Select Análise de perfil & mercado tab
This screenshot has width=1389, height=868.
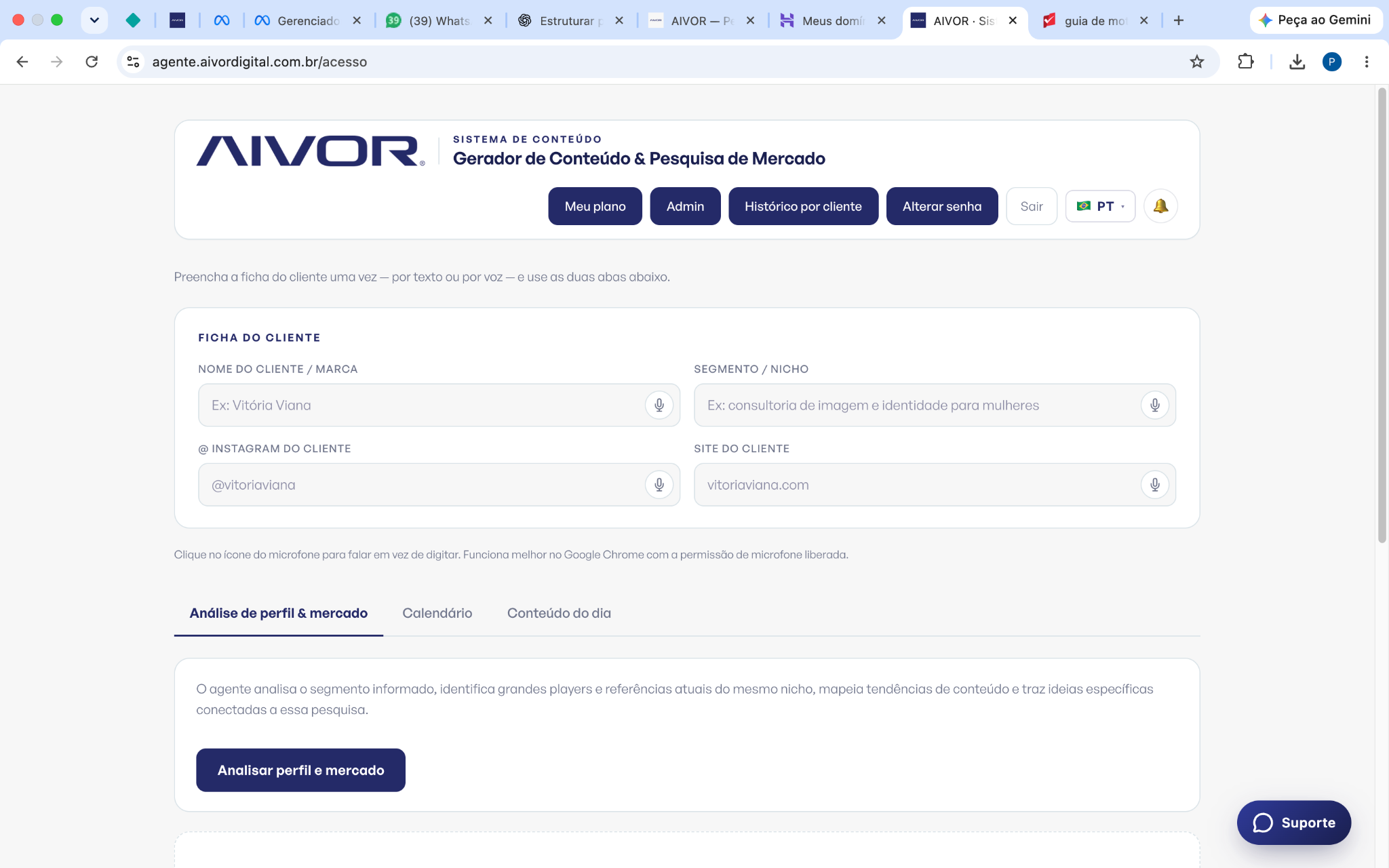tap(279, 613)
